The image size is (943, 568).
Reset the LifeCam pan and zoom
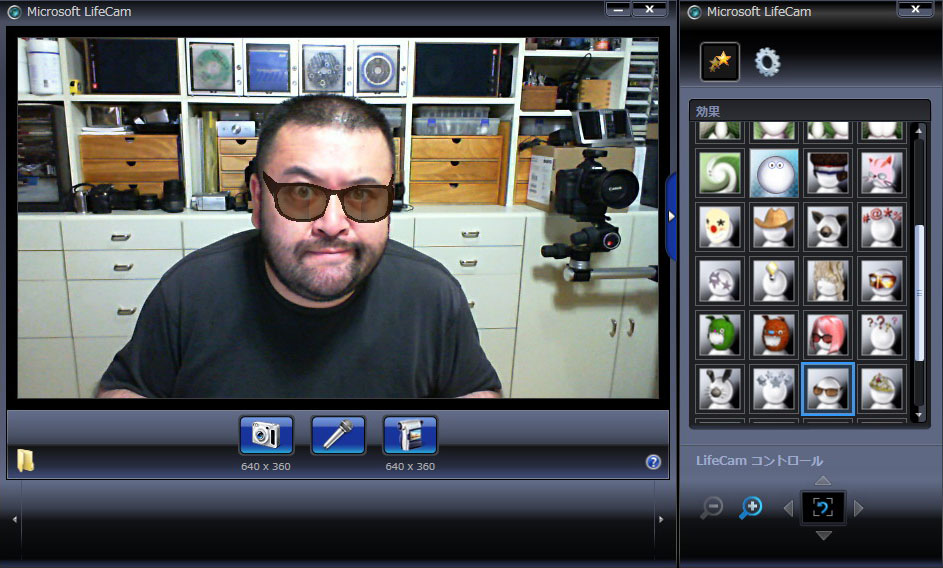[x=823, y=508]
